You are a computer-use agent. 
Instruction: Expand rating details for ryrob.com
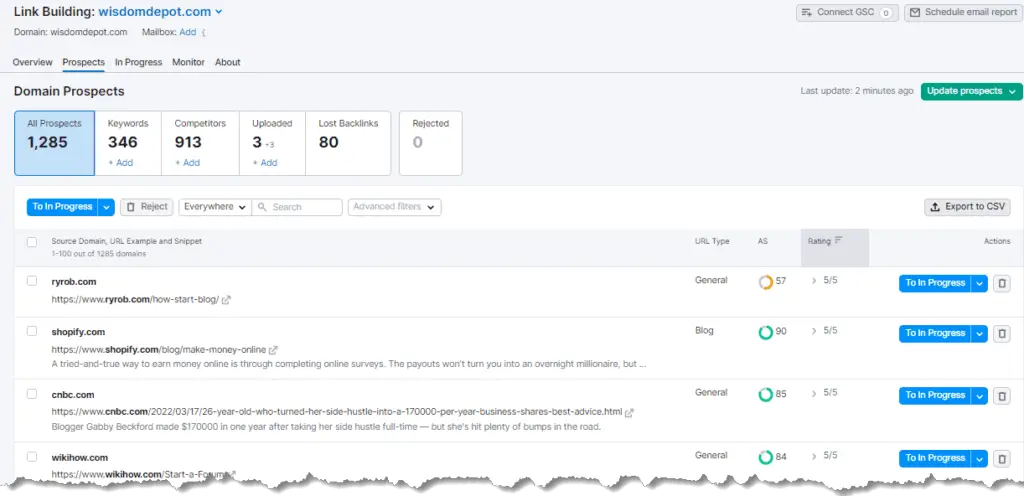point(814,281)
